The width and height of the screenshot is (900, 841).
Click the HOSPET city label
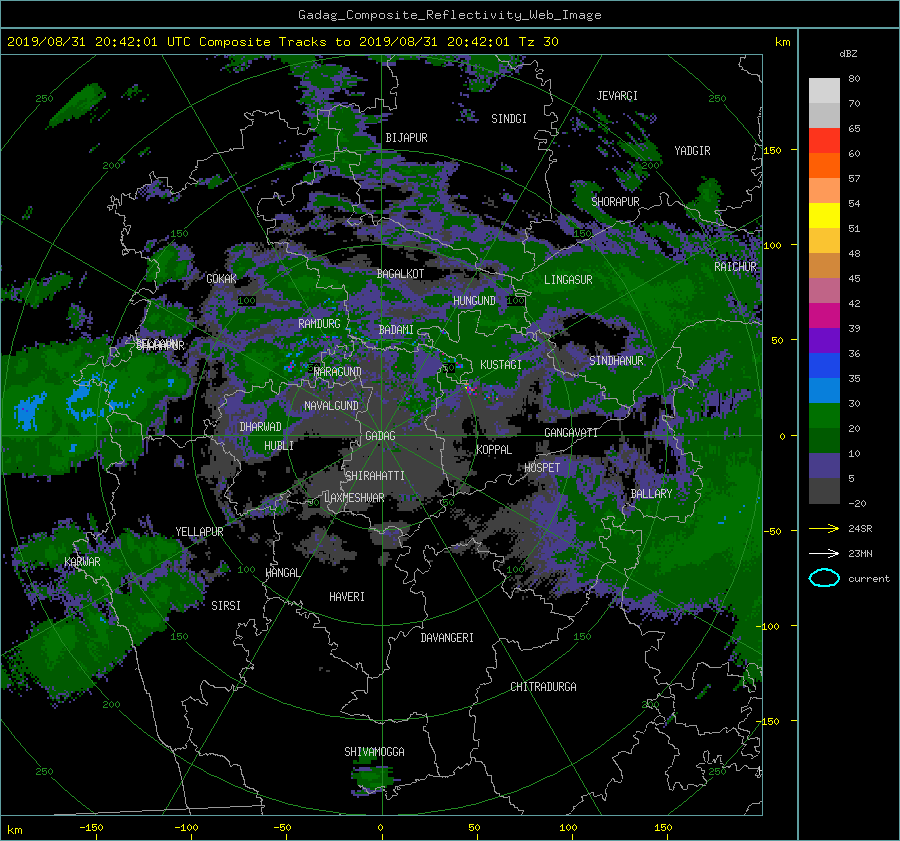pyautogui.click(x=542, y=468)
